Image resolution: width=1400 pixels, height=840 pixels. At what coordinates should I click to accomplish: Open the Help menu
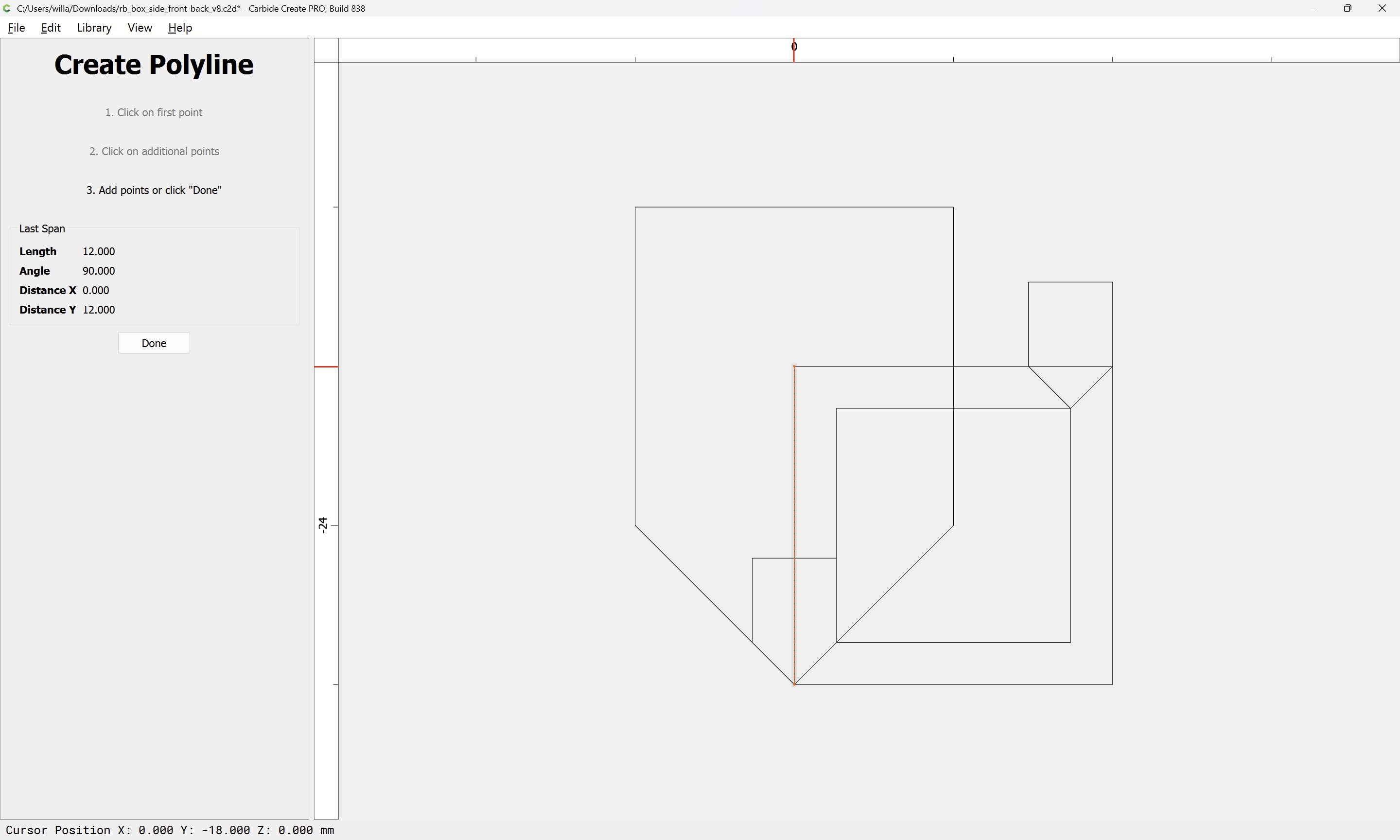click(x=180, y=28)
